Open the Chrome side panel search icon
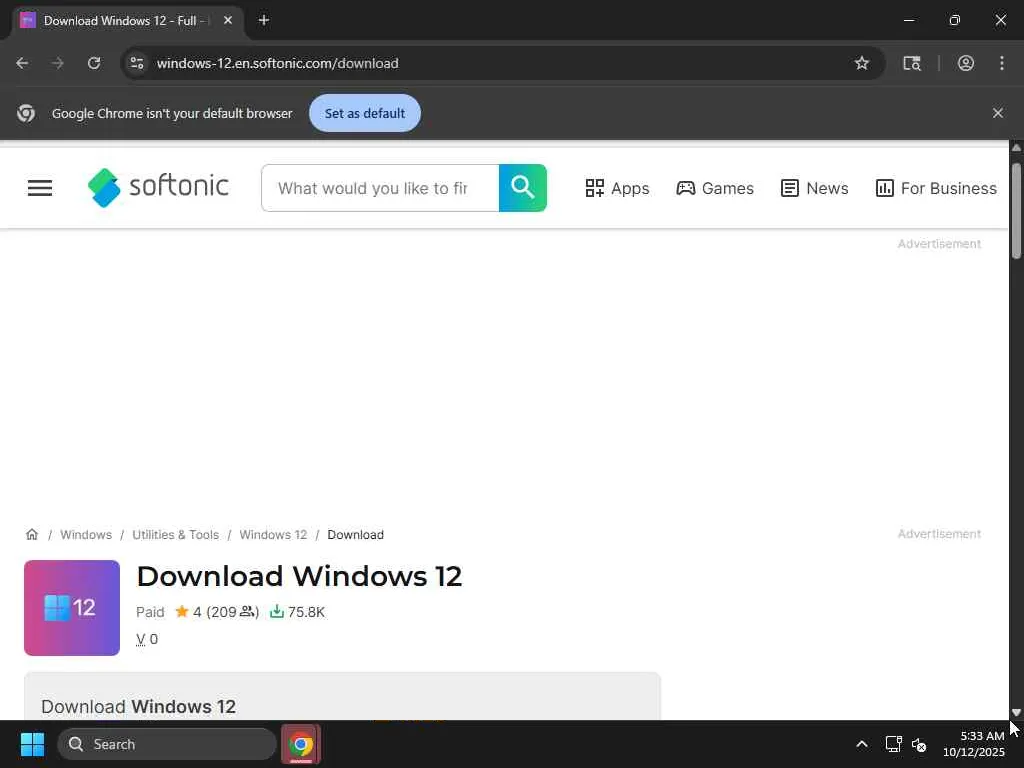This screenshot has width=1024, height=768. (912, 63)
